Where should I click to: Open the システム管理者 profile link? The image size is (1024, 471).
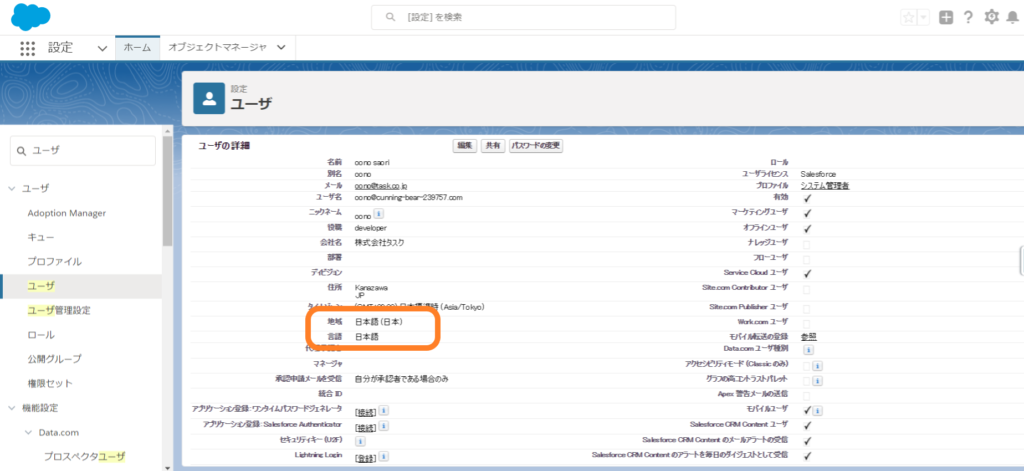point(825,186)
